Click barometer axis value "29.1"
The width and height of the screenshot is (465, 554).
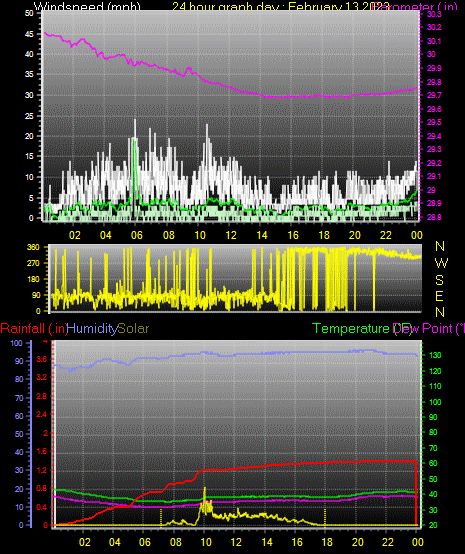point(434,176)
